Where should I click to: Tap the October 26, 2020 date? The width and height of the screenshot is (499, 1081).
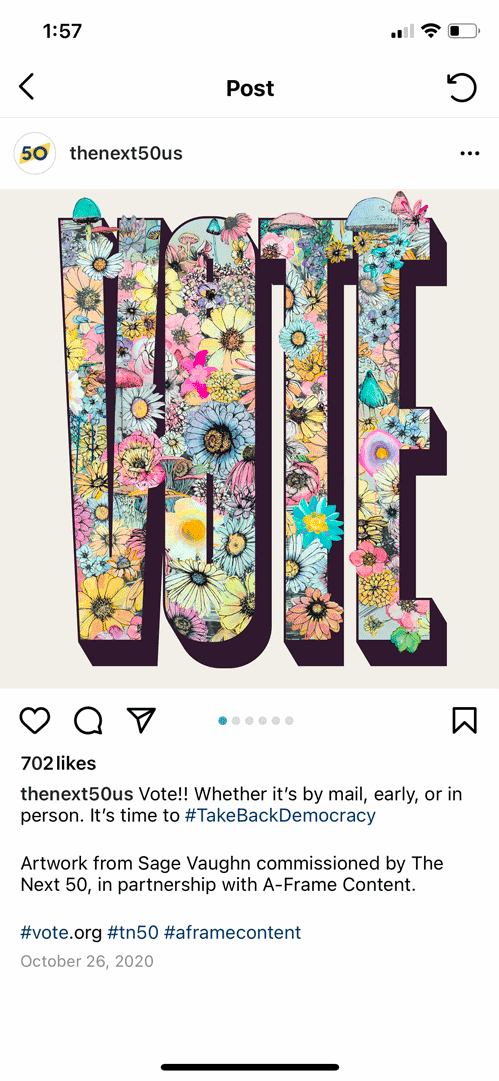coord(87,961)
